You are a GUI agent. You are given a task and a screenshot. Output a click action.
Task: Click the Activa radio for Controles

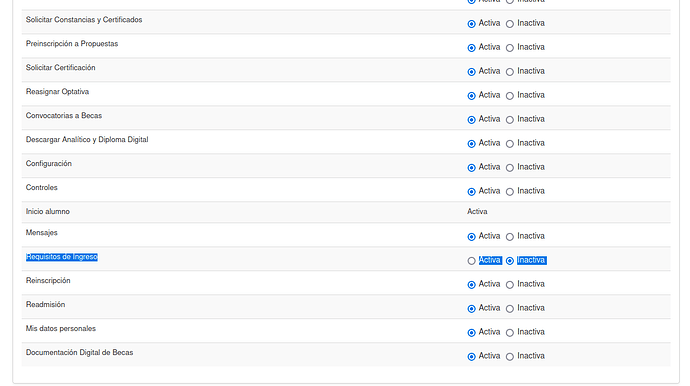pos(471,191)
